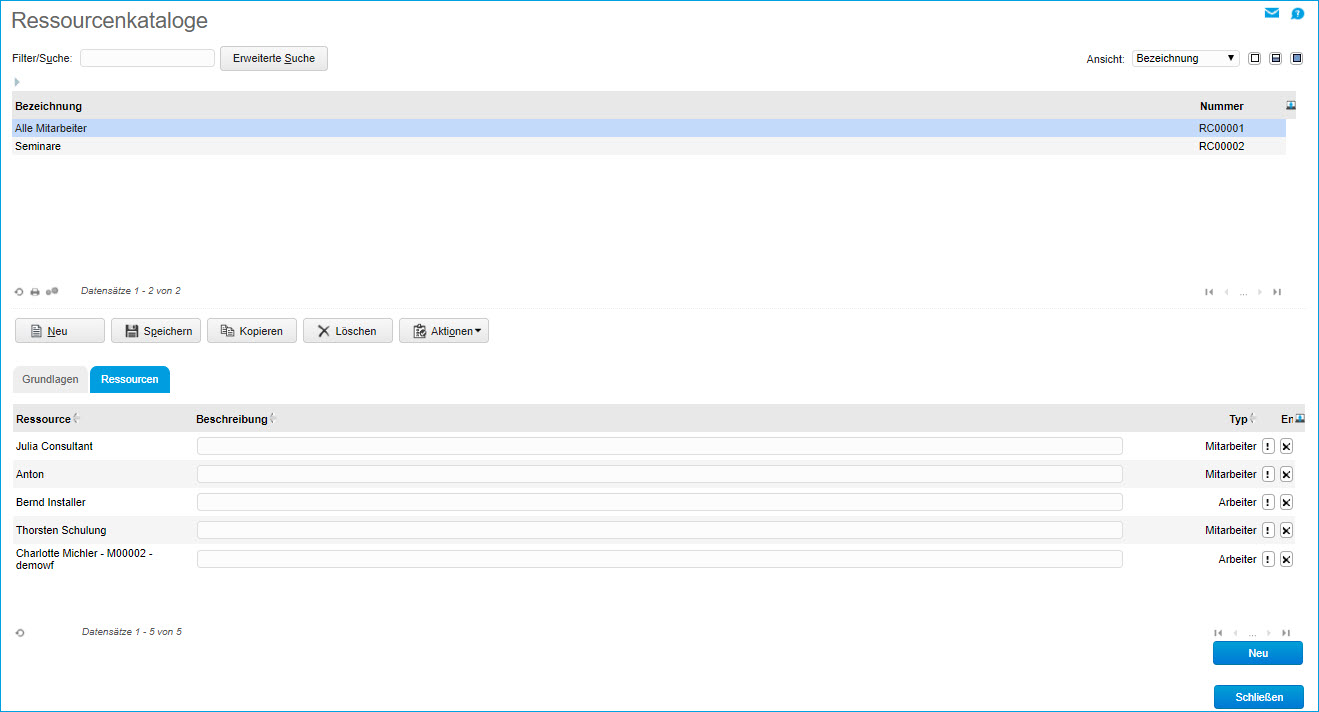Screen dimensions: 1319x712
Task: Select the Alle Mitarbeiter catalog row
Action: tap(649, 128)
